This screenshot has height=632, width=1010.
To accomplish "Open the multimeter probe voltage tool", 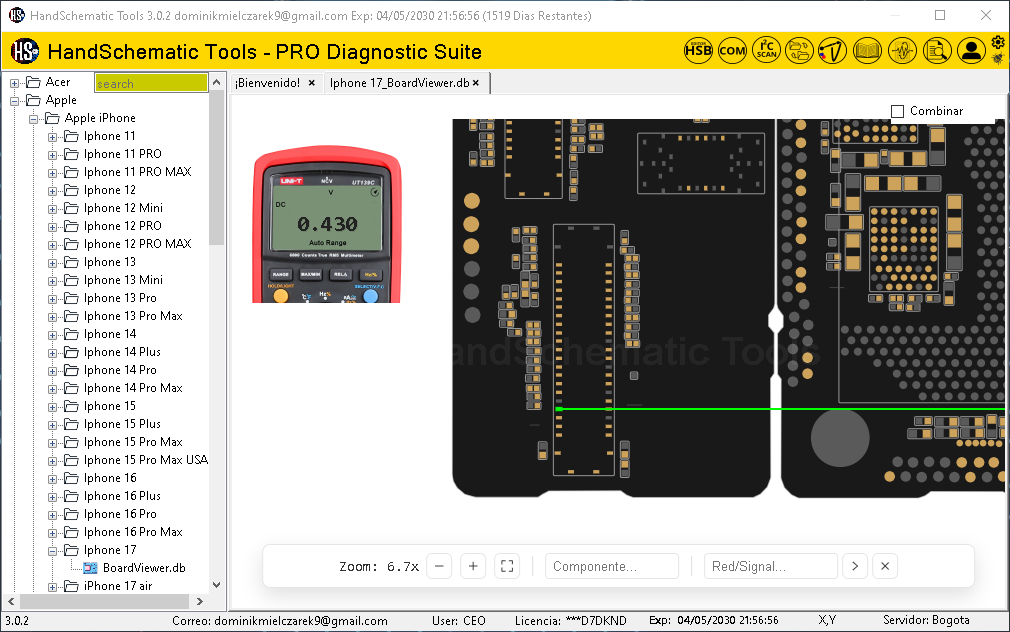I will [x=833, y=50].
